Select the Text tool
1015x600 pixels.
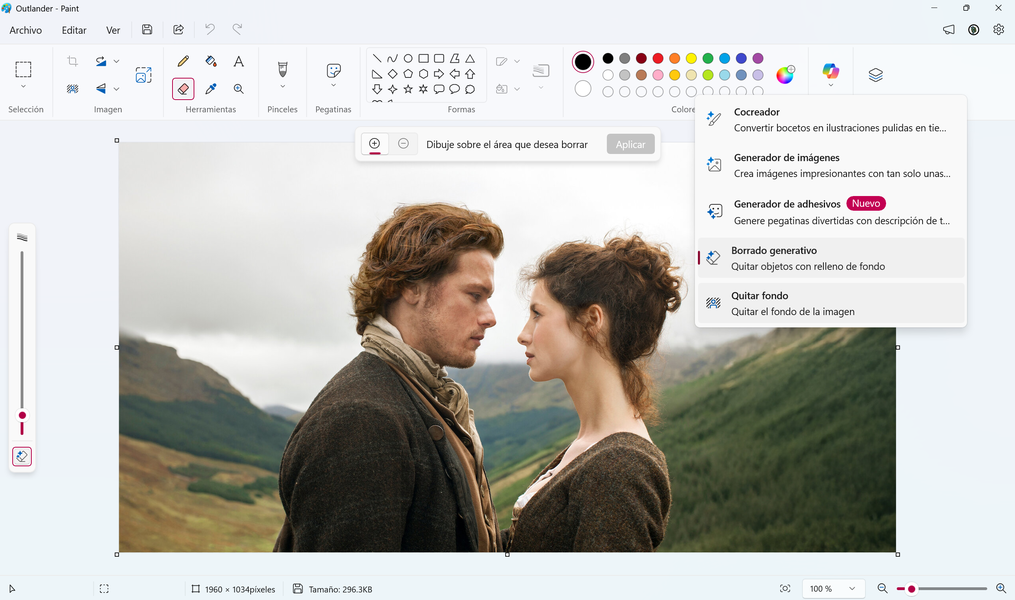239,61
